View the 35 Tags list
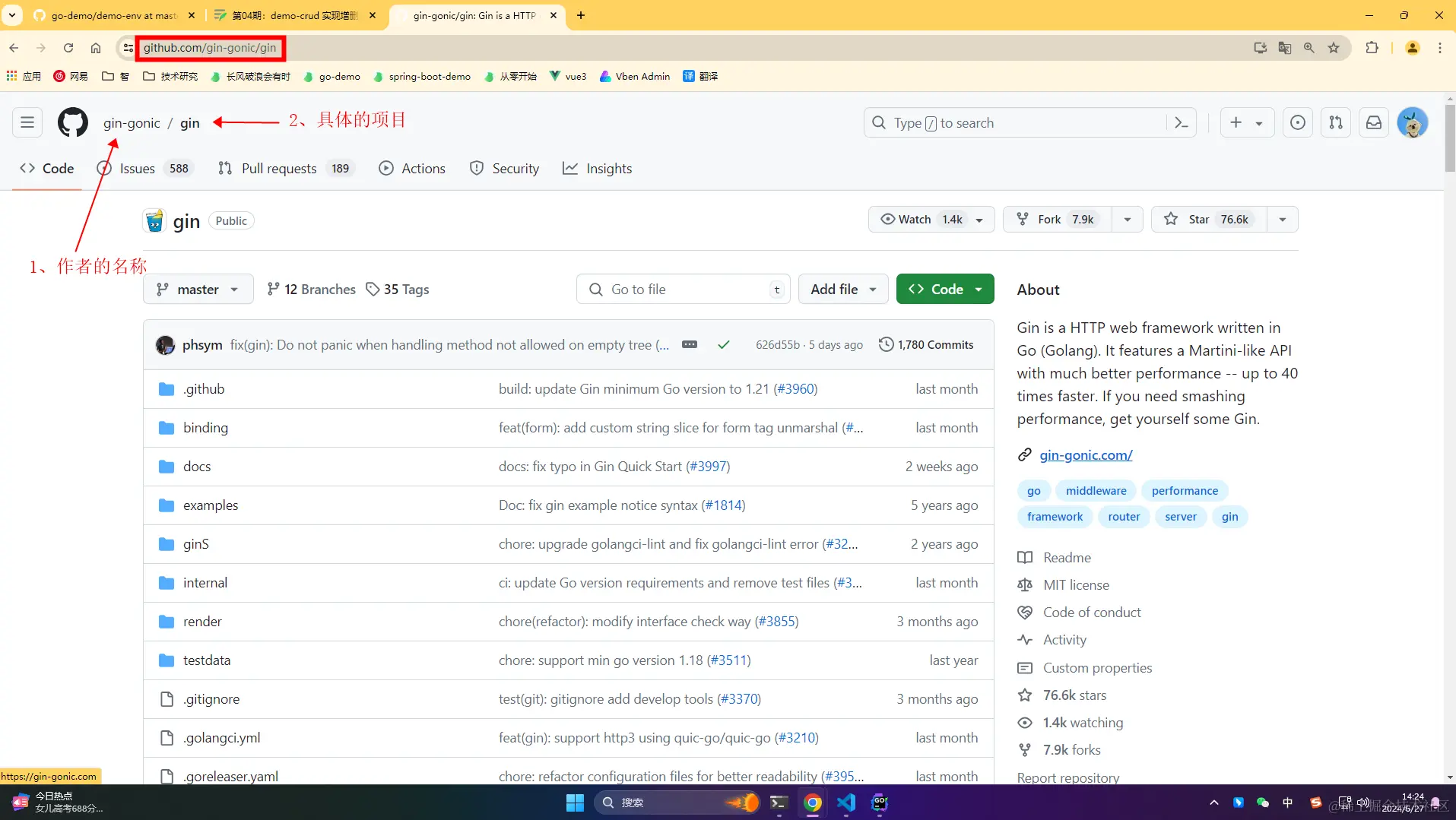 [x=397, y=290]
